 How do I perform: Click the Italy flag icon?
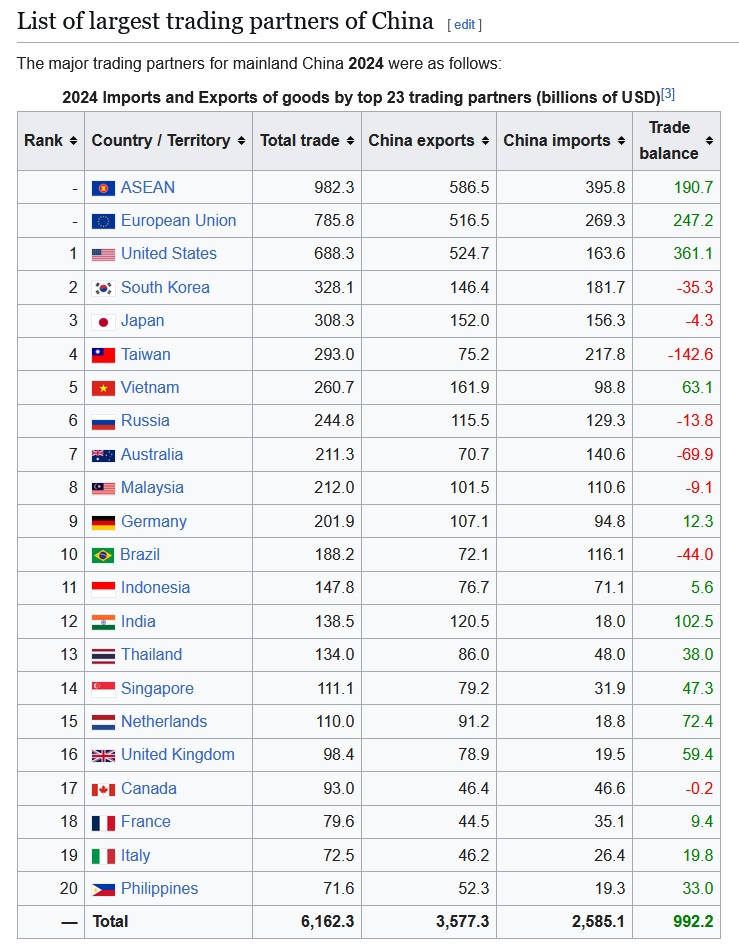pos(103,856)
